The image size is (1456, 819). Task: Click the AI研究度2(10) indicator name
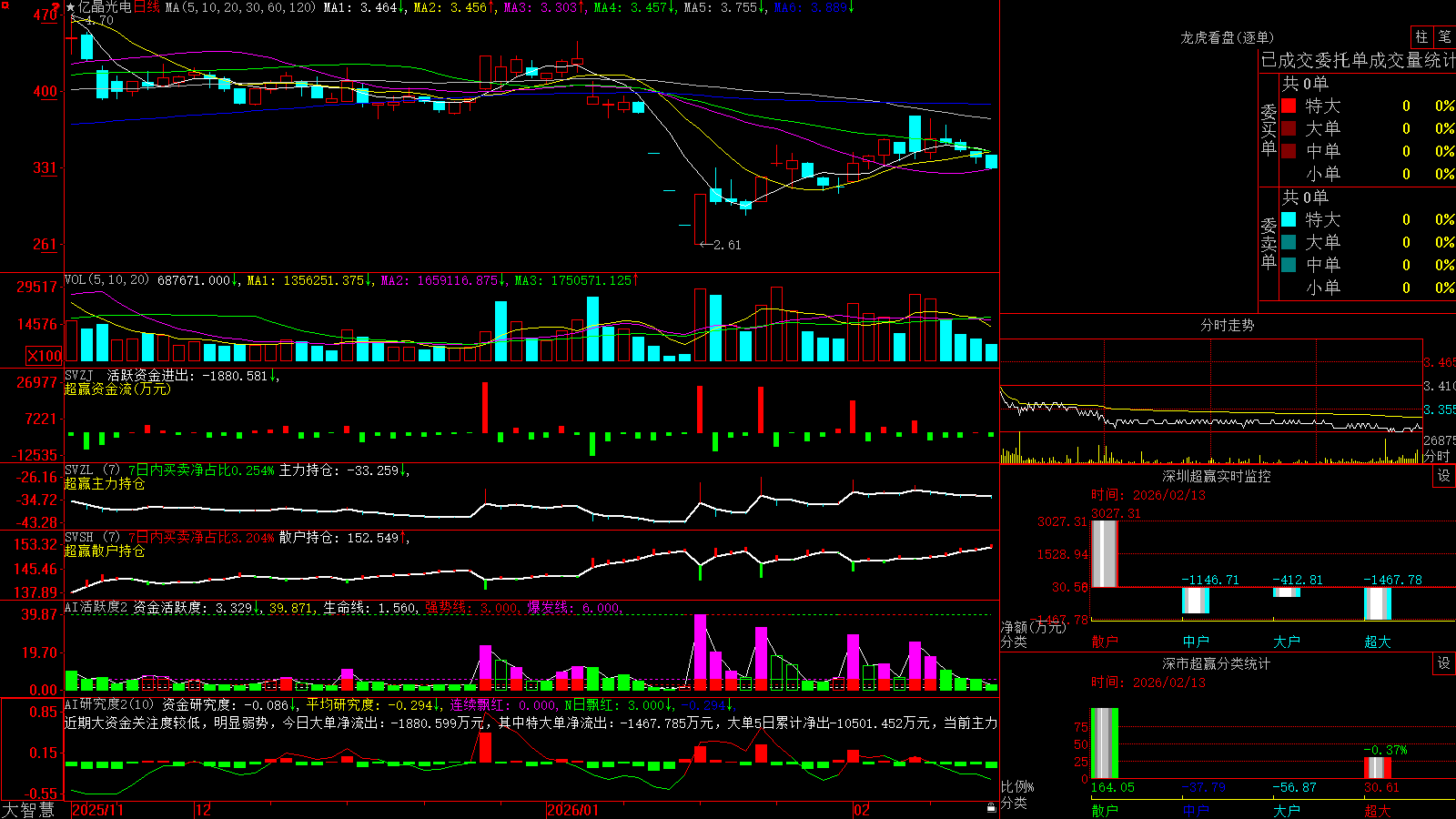click(x=109, y=704)
